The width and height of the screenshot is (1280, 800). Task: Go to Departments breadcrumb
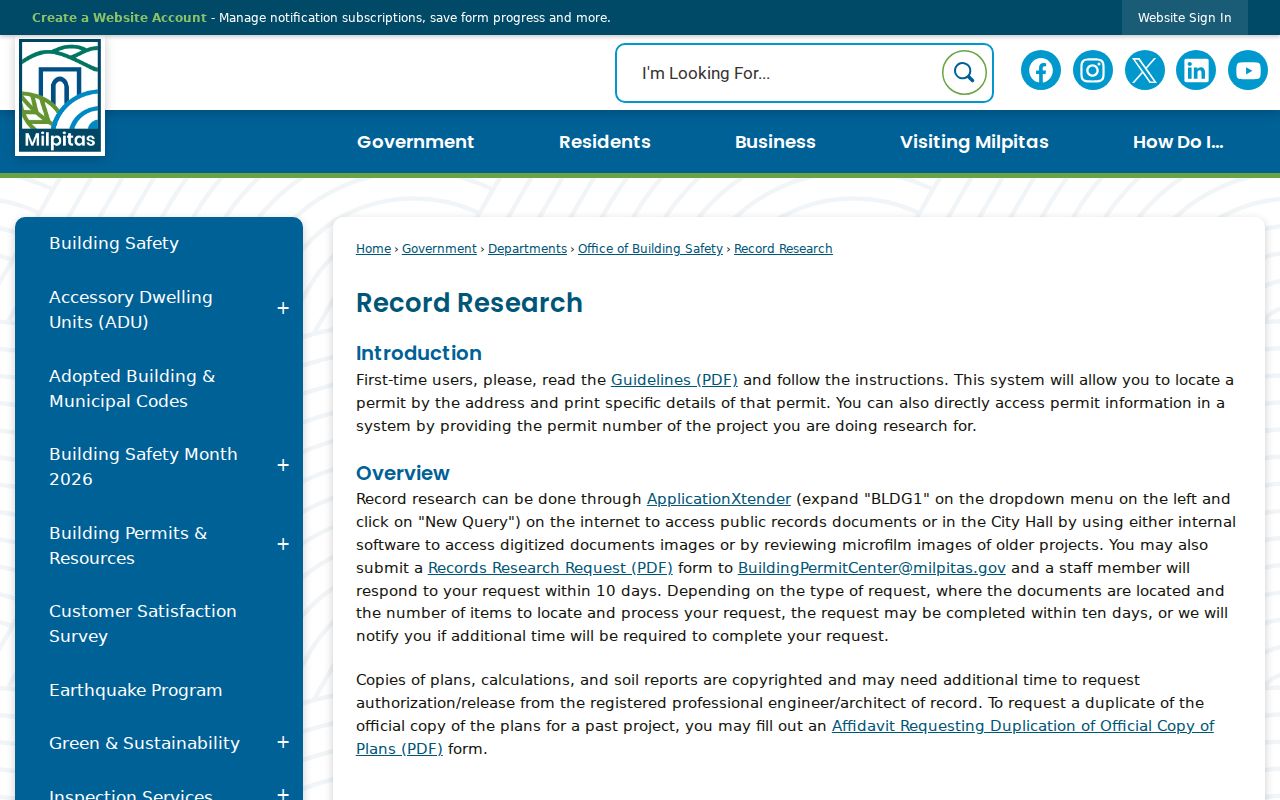[x=527, y=249]
